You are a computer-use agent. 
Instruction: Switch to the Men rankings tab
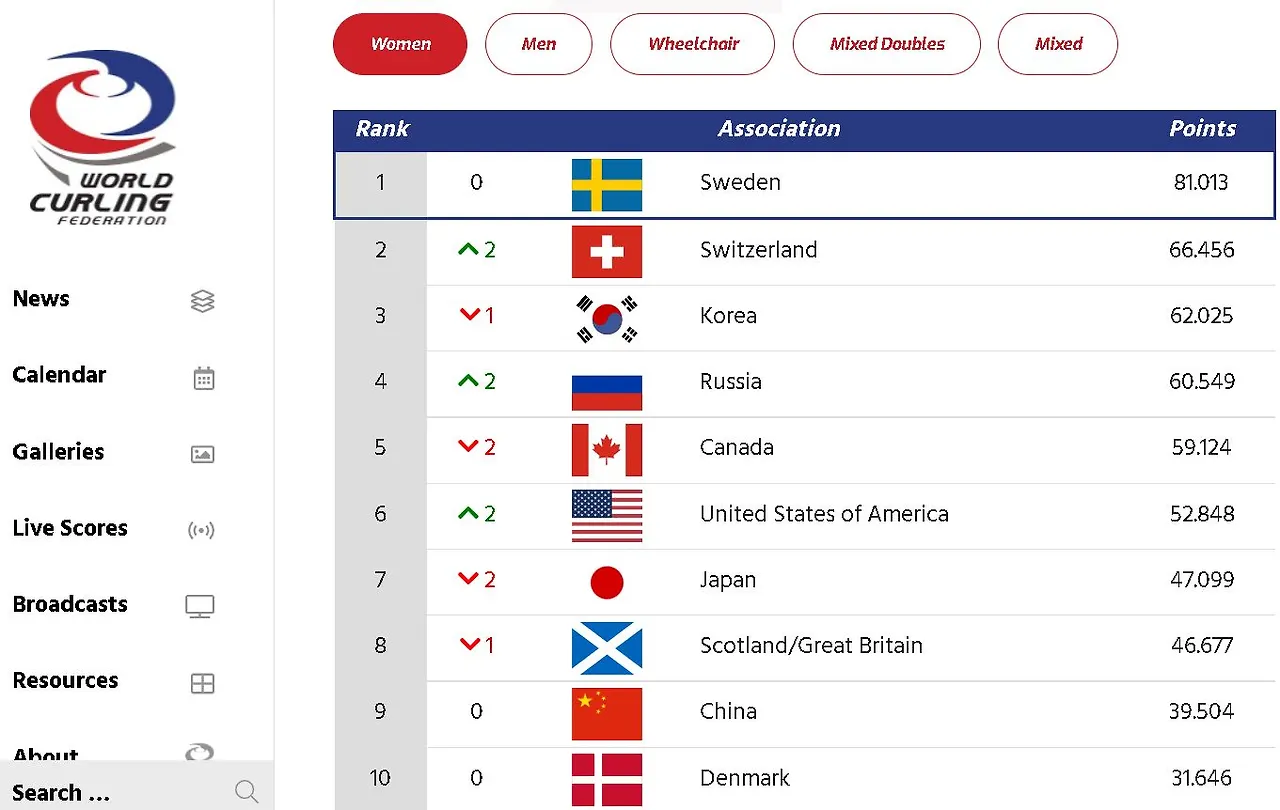(x=538, y=44)
